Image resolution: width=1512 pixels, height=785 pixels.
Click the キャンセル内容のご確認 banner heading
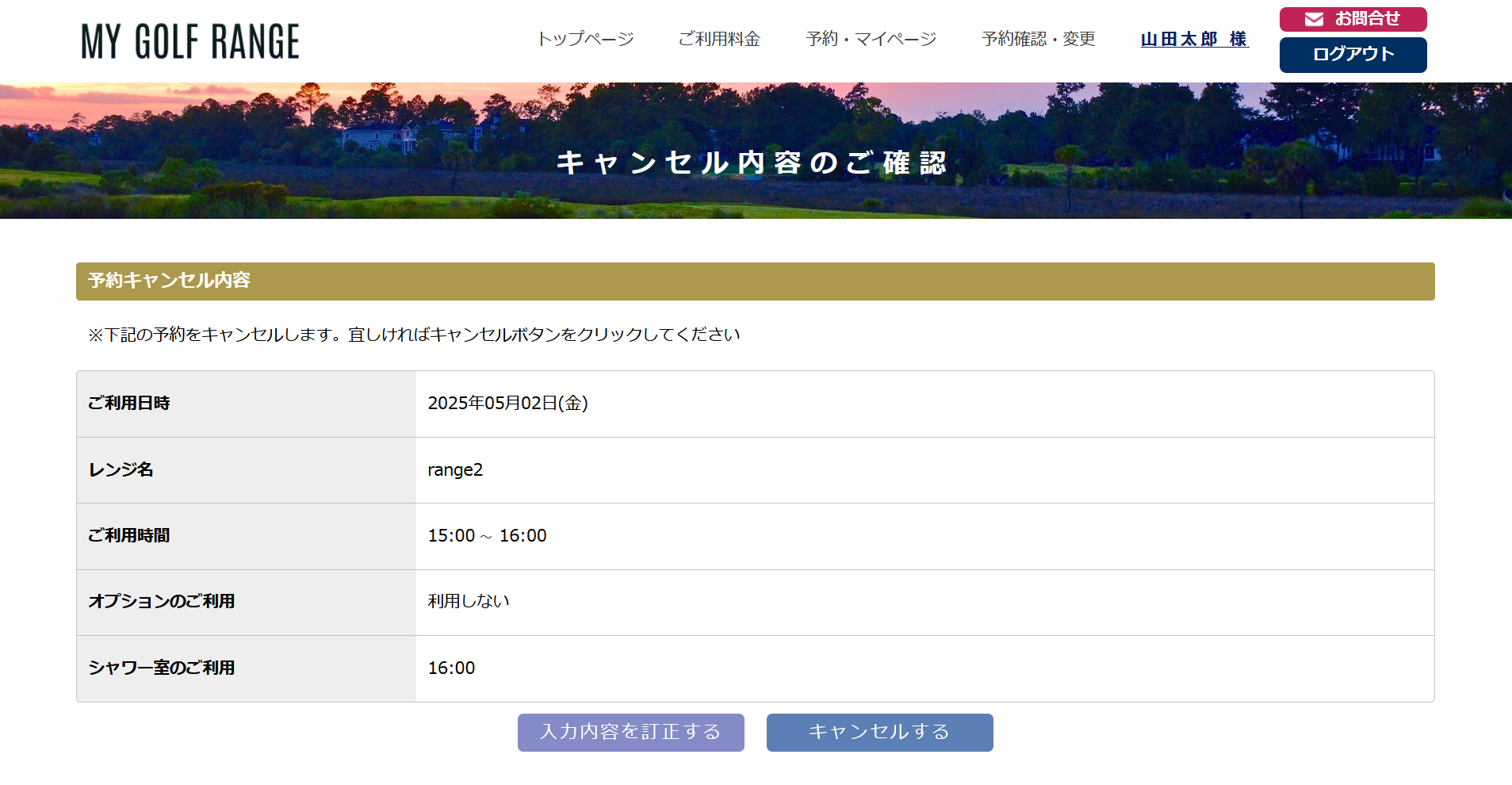tap(752, 163)
